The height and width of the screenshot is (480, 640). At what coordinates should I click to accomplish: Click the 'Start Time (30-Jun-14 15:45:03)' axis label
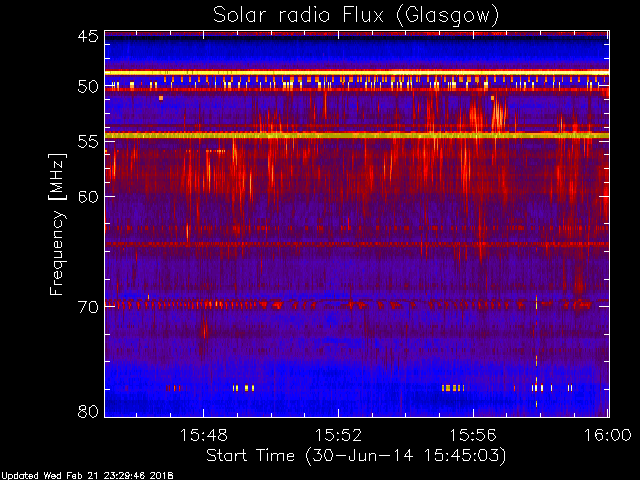pos(356,455)
